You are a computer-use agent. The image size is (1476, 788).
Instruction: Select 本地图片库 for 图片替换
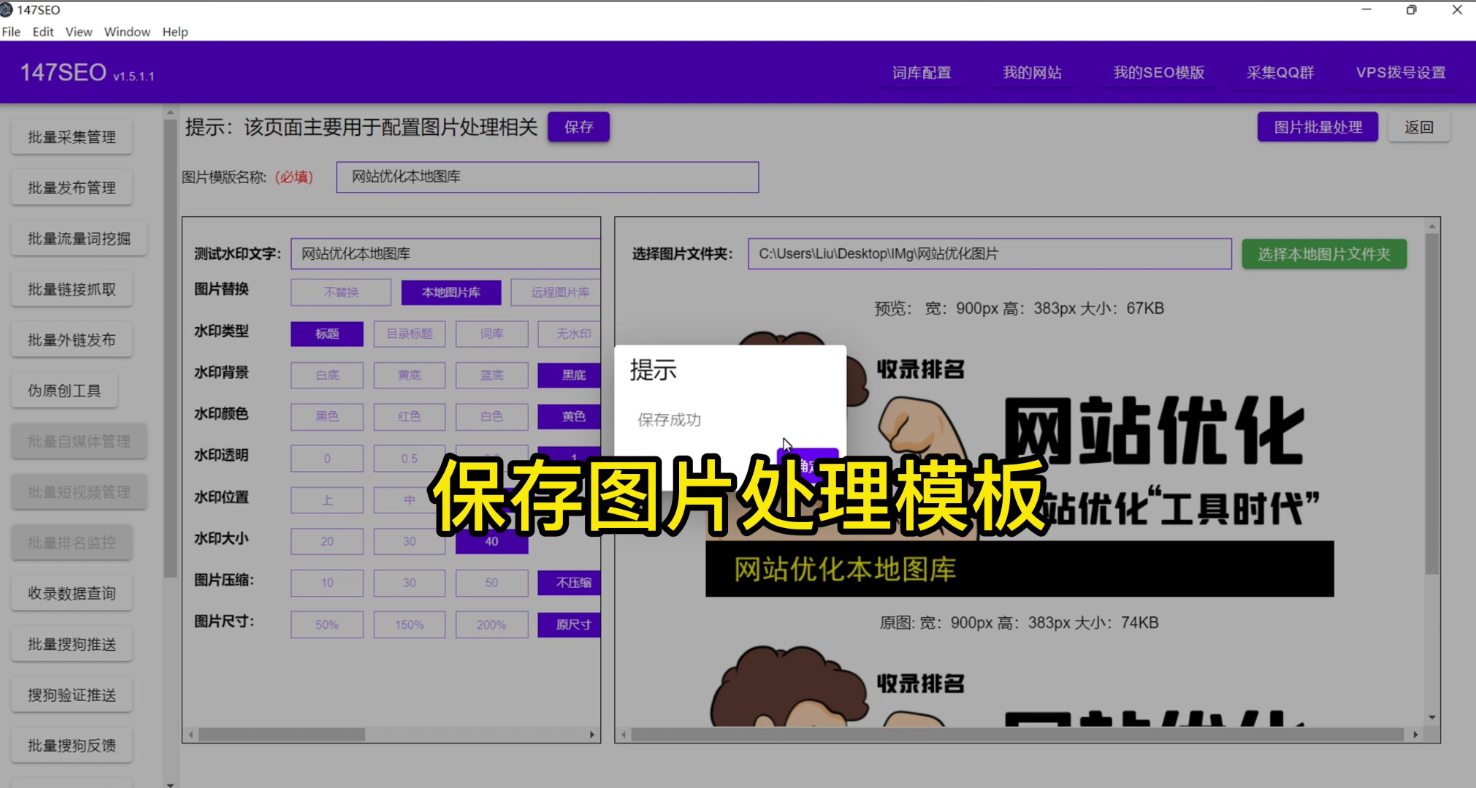pos(451,292)
